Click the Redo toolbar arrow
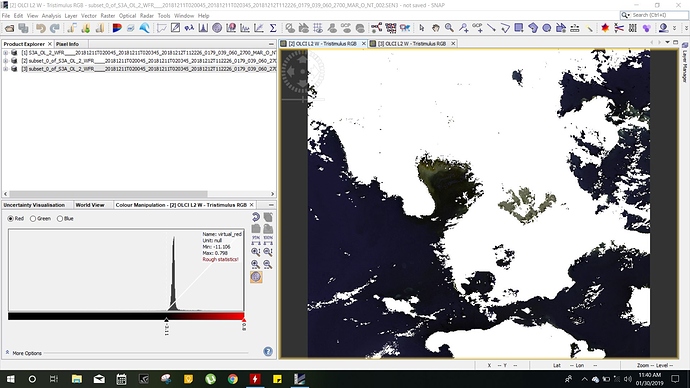The width and height of the screenshot is (690, 388). tap(55, 28)
